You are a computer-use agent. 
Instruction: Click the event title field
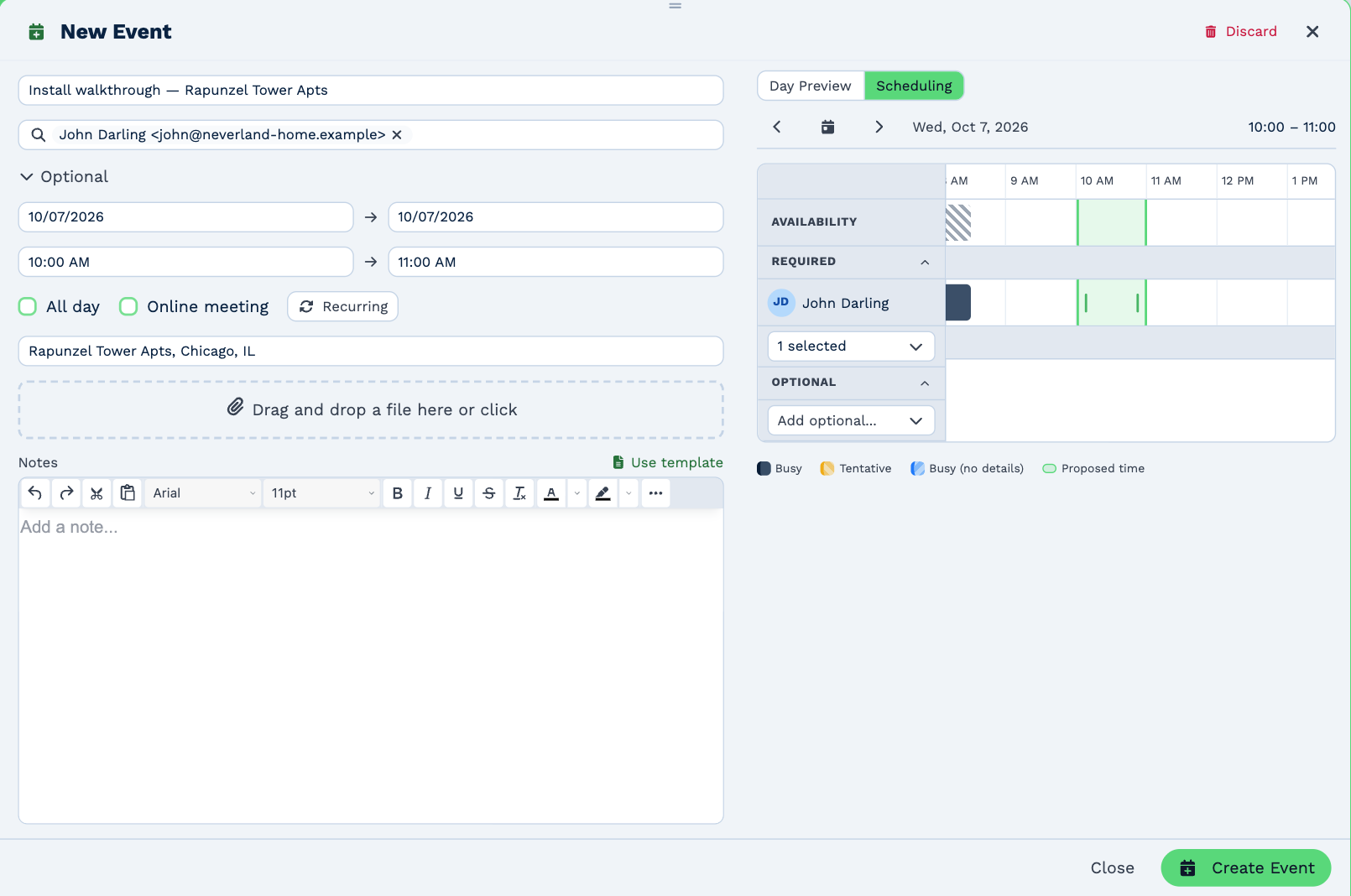371,91
